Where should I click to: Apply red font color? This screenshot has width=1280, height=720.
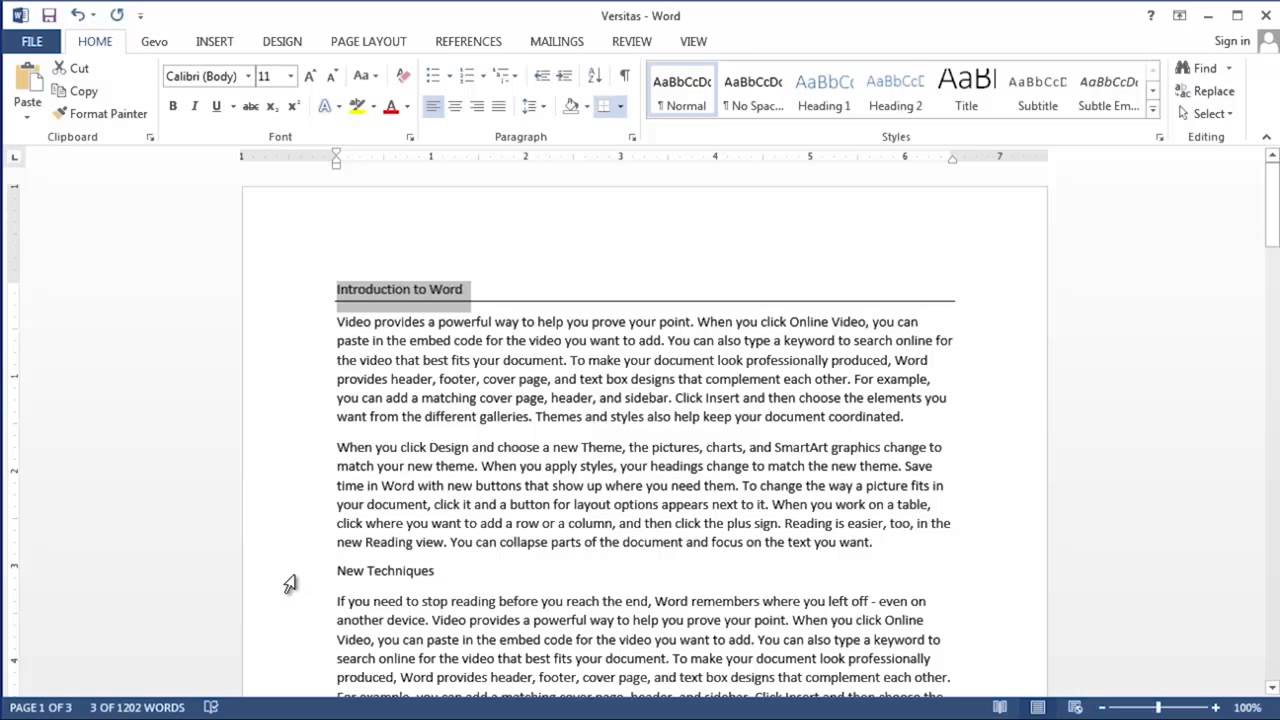point(391,106)
